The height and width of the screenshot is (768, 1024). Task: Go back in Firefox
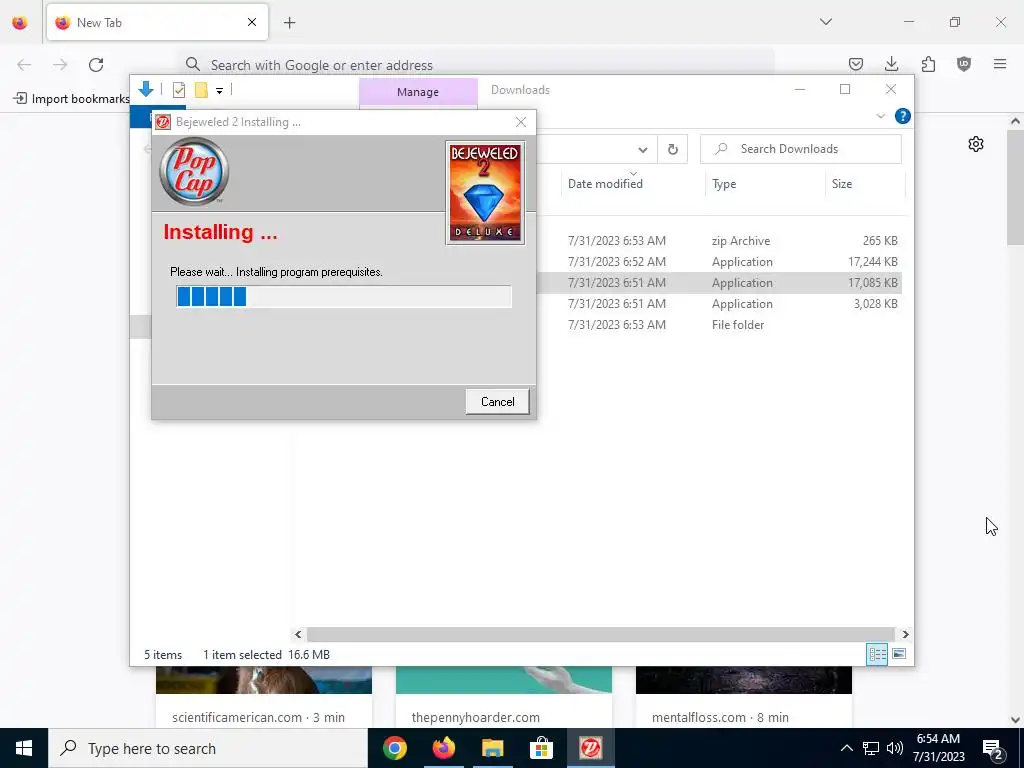(x=24, y=65)
